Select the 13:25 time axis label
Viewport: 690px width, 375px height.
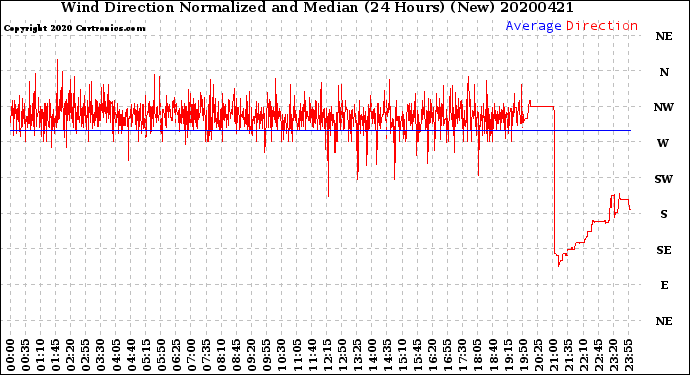point(357,355)
